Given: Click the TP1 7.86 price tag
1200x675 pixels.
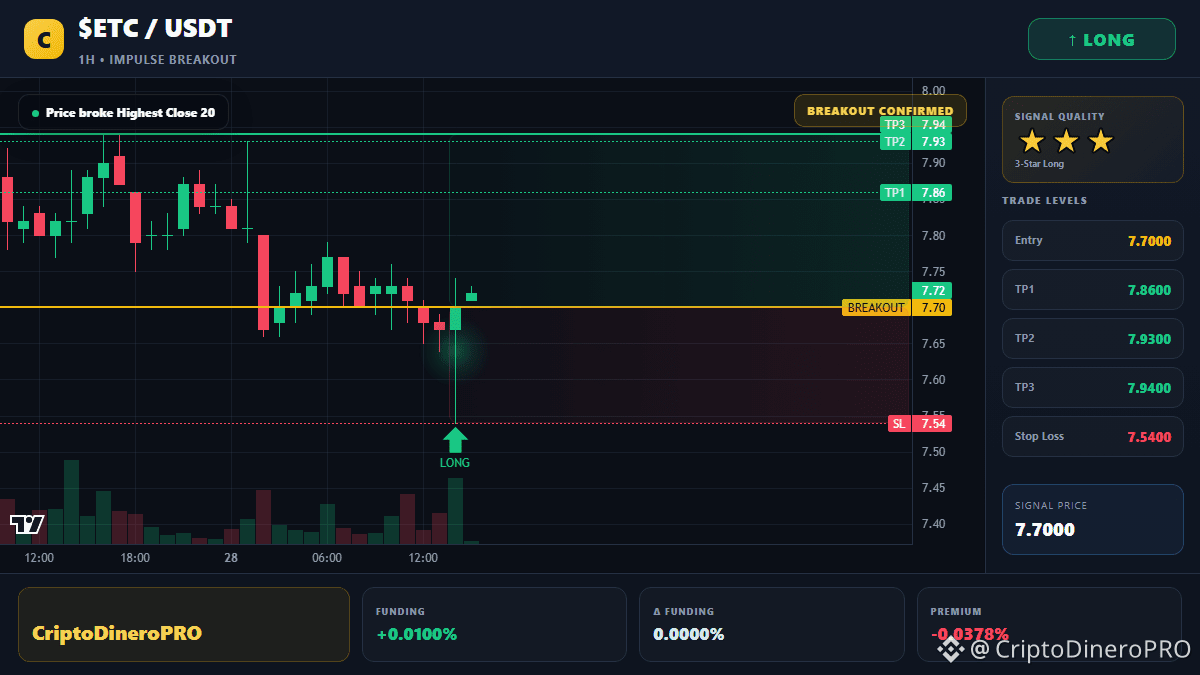Looking at the screenshot, I should [915, 192].
